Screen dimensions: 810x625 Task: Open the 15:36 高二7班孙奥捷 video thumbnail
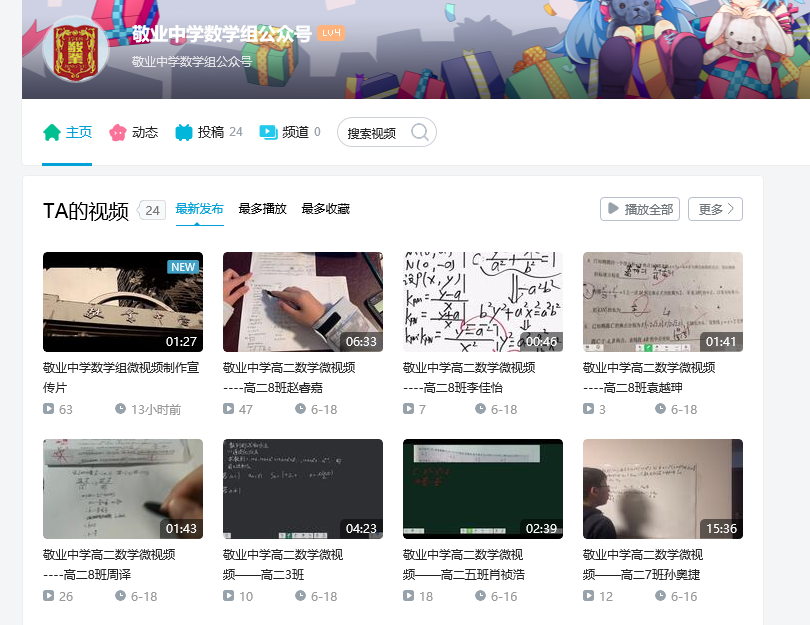(662, 488)
